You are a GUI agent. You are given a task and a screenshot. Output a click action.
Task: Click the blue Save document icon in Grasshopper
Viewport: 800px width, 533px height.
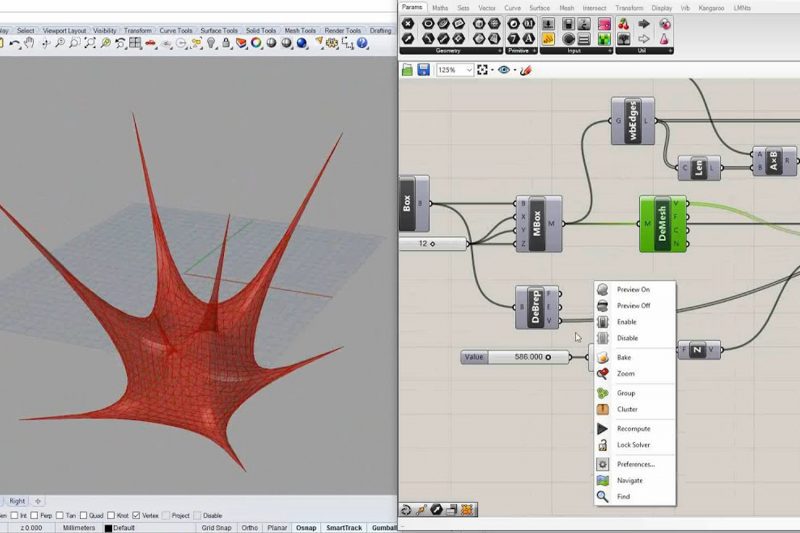pyautogui.click(x=424, y=70)
